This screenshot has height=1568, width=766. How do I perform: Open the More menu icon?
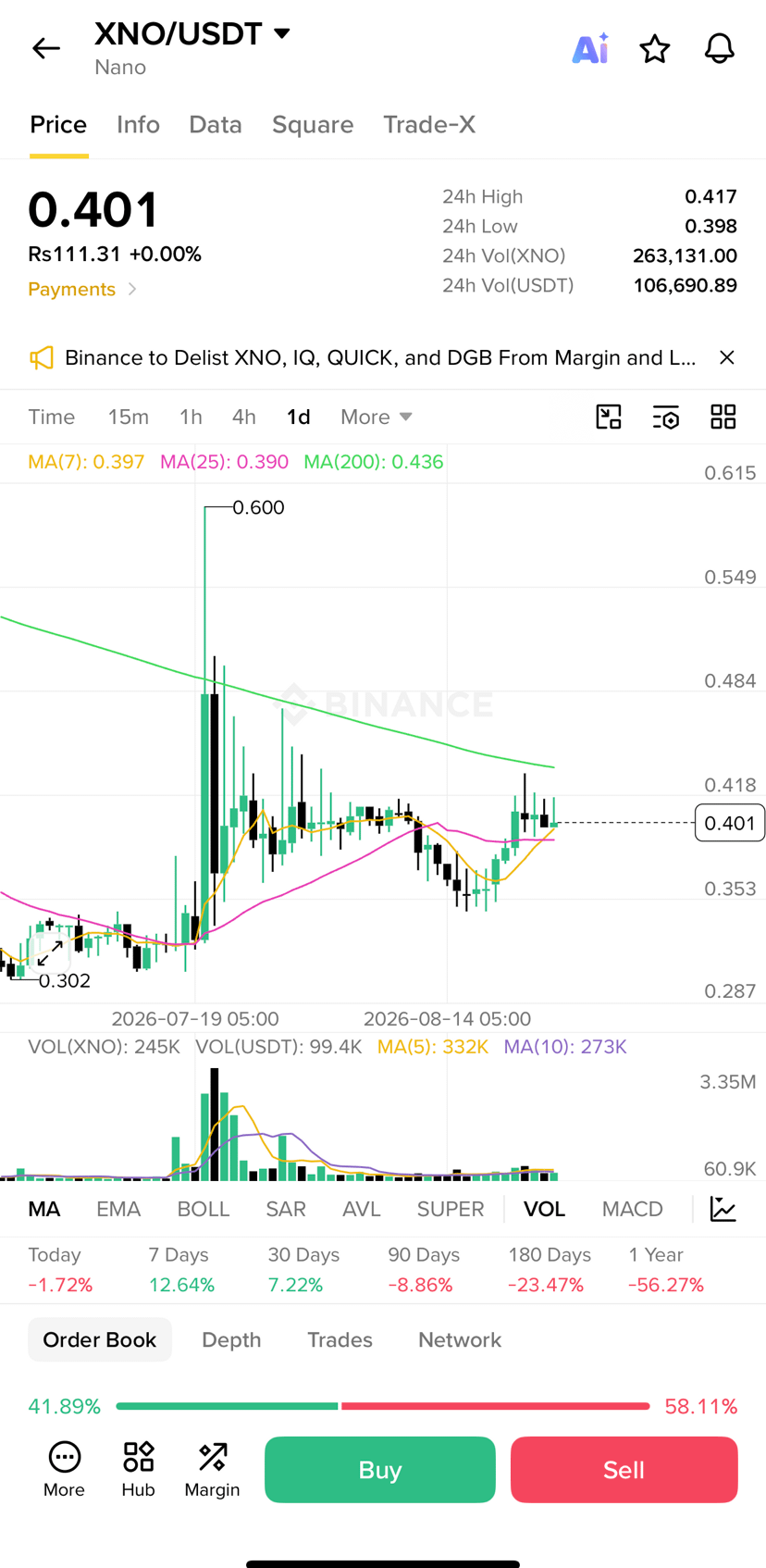(64, 1469)
